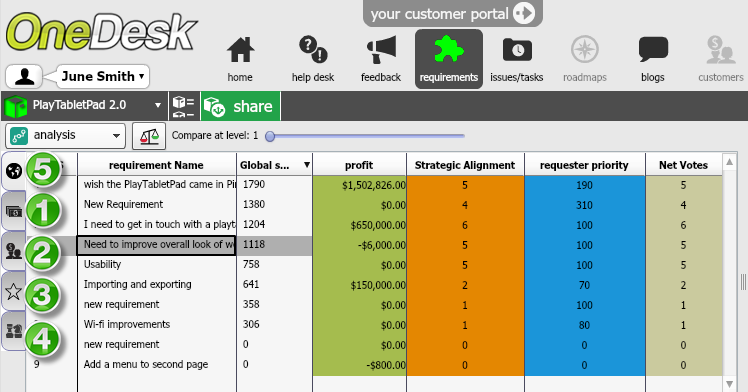Click the user profile avatar icon
The image size is (748, 392).
tap(24, 76)
